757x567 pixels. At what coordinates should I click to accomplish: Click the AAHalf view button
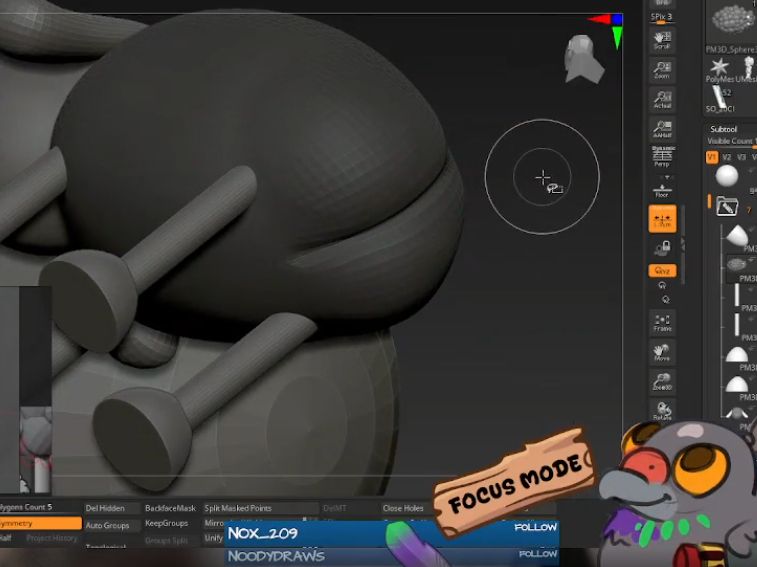pyautogui.click(x=662, y=128)
